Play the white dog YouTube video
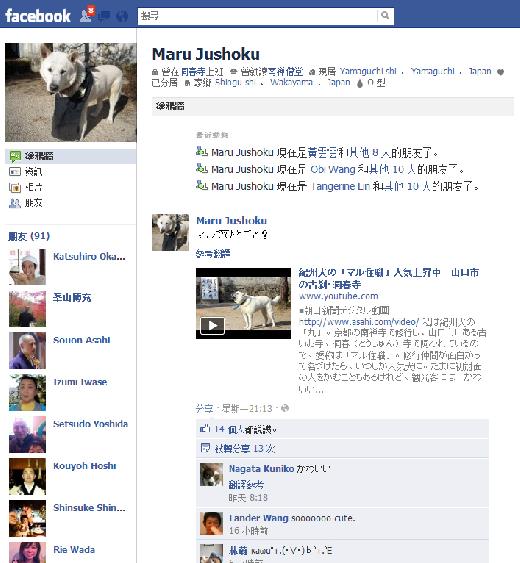Screen dimensions: 520x563 [212, 326]
